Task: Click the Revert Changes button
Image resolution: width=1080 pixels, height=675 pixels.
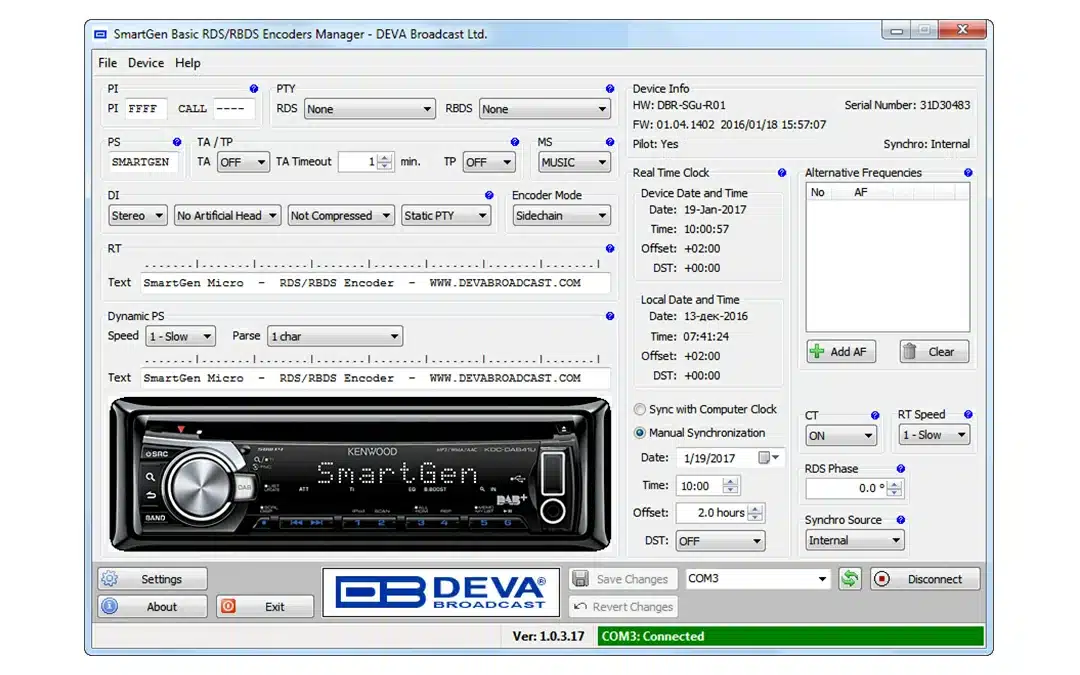Action: point(623,606)
